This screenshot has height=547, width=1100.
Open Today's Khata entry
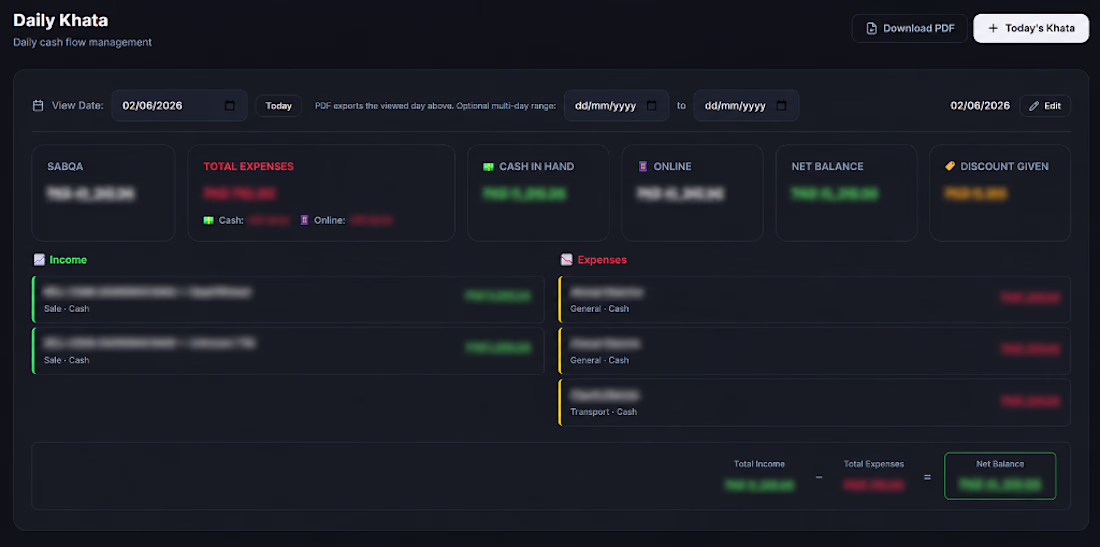[x=1031, y=29]
